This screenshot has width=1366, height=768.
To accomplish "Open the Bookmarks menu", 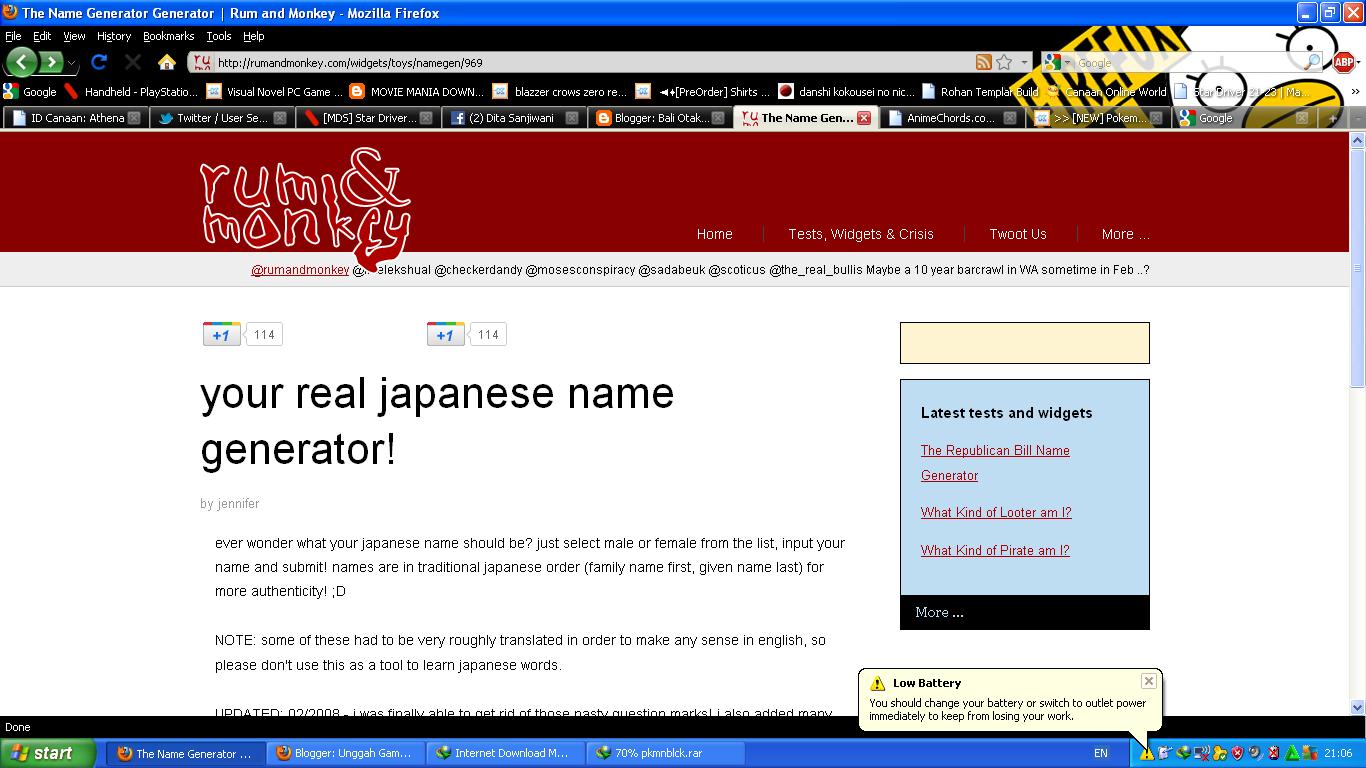I will pos(168,36).
